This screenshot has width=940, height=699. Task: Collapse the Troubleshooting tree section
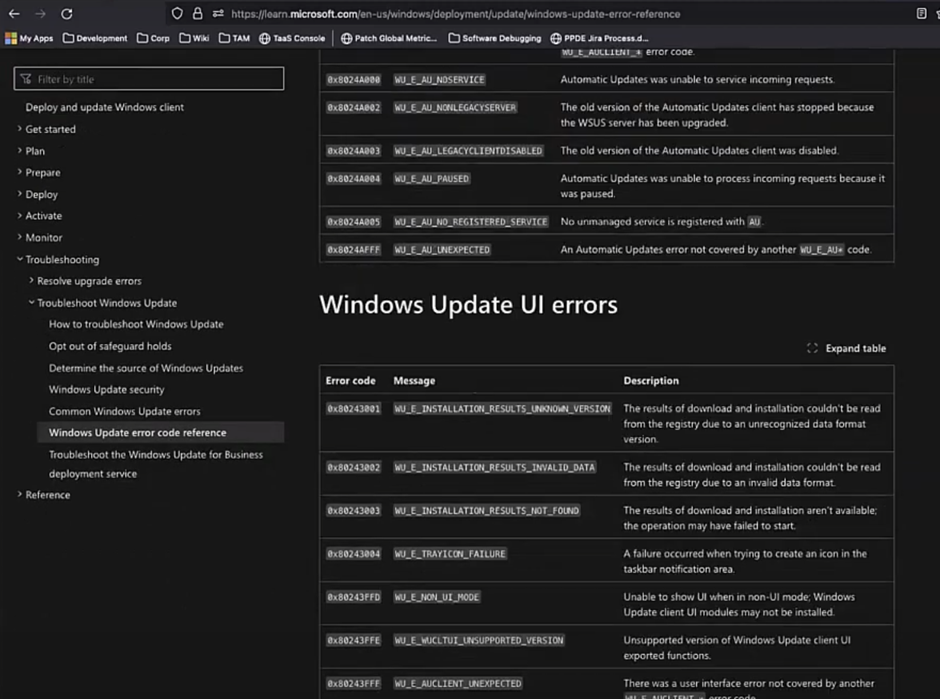click(62, 259)
